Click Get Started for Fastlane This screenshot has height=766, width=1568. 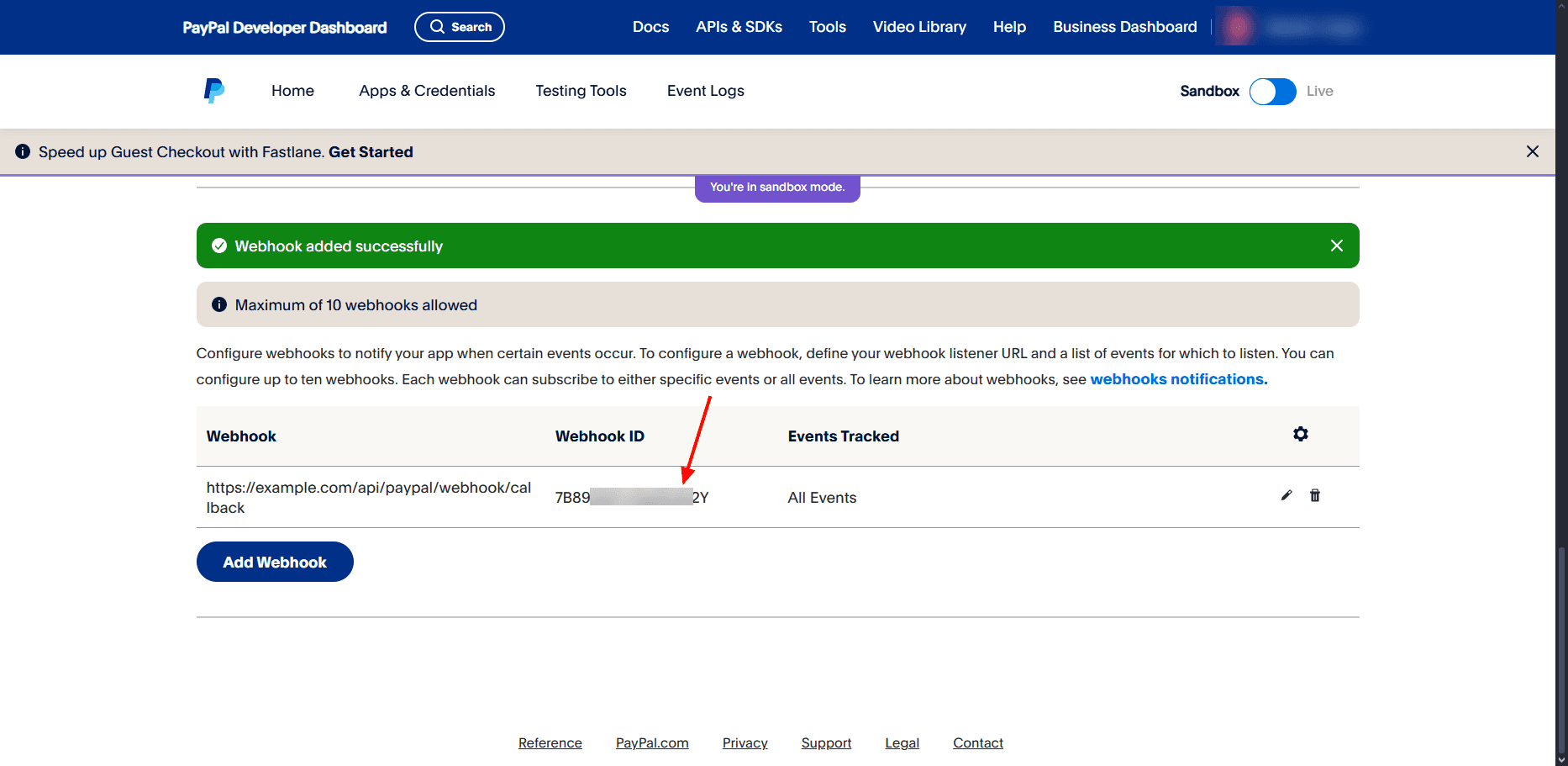pos(371,151)
